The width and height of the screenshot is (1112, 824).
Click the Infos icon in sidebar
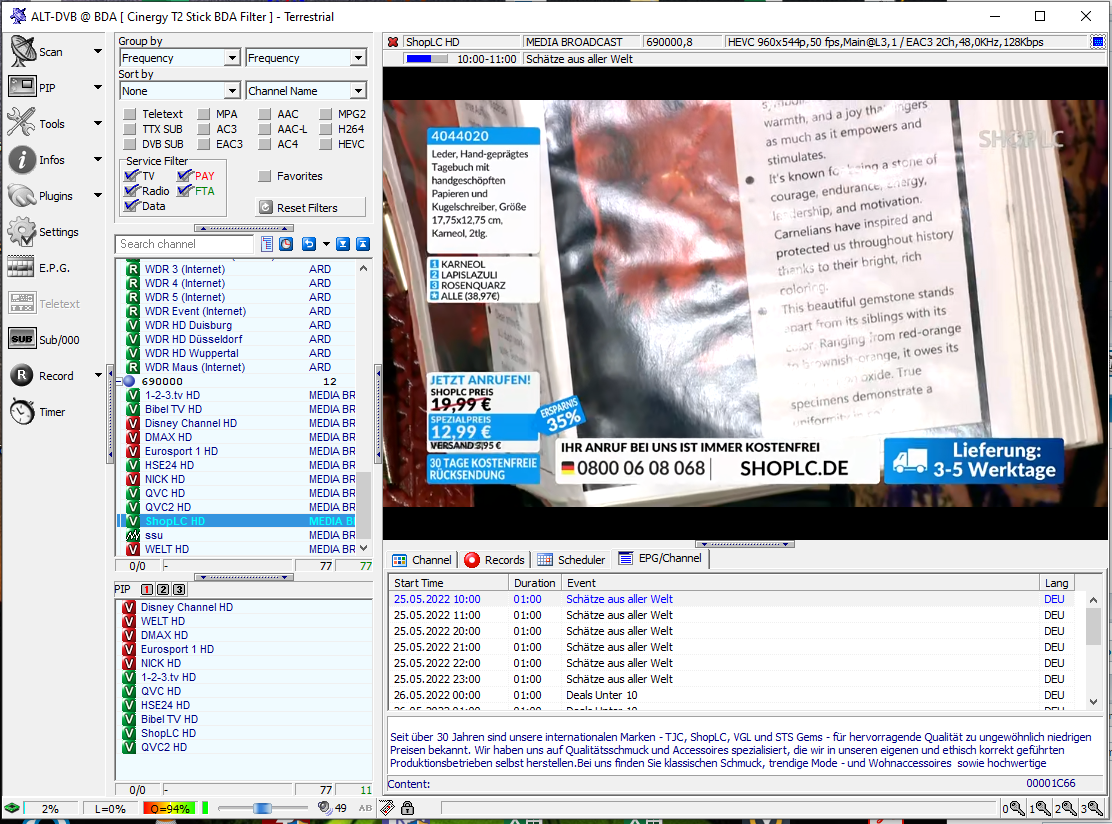tap(22, 159)
